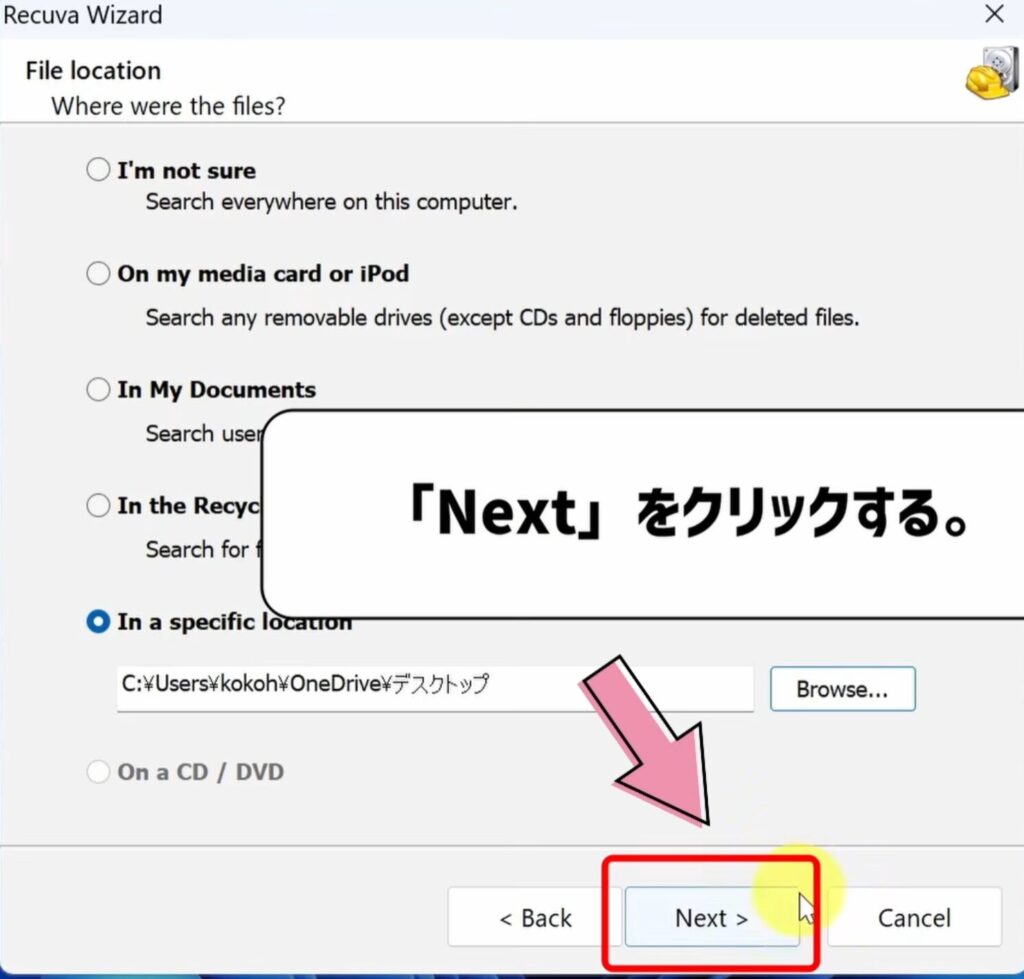The height and width of the screenshot is (979, 1024).
Task: Click the file path input field
Action: pyautogui.click(x=435, y=688)
